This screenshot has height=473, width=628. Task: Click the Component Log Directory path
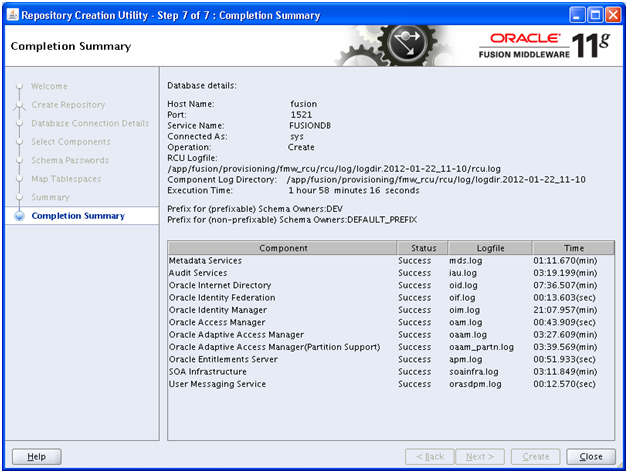pyautogui.click(x=436, y=180)
